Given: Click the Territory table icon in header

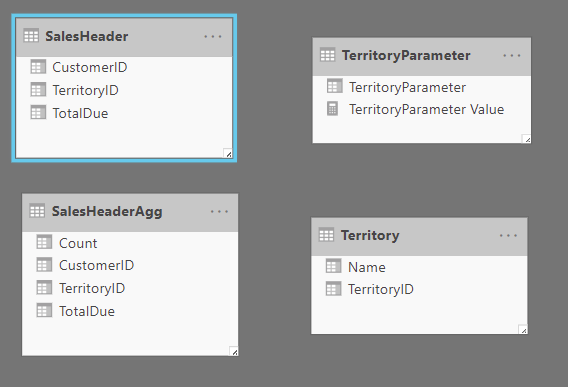Looking at the screenshot, I should (326, 236).
